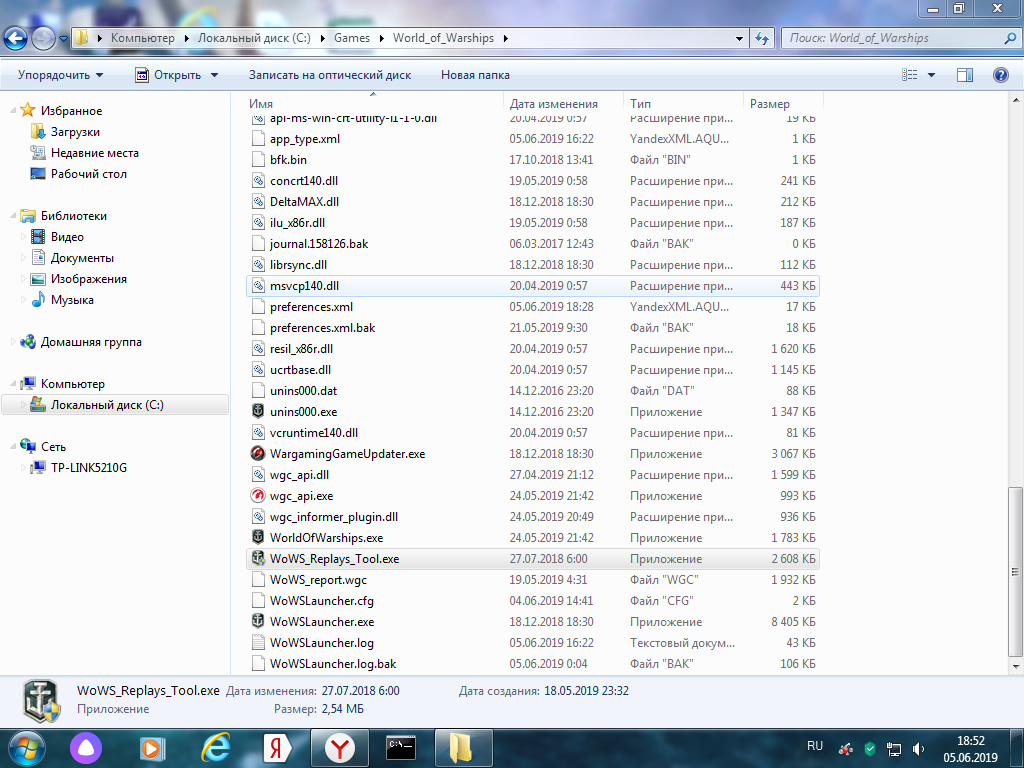This screenshot has height=768, width=1024.
Task: Click the RU language indicator
Action: (814, 746)
